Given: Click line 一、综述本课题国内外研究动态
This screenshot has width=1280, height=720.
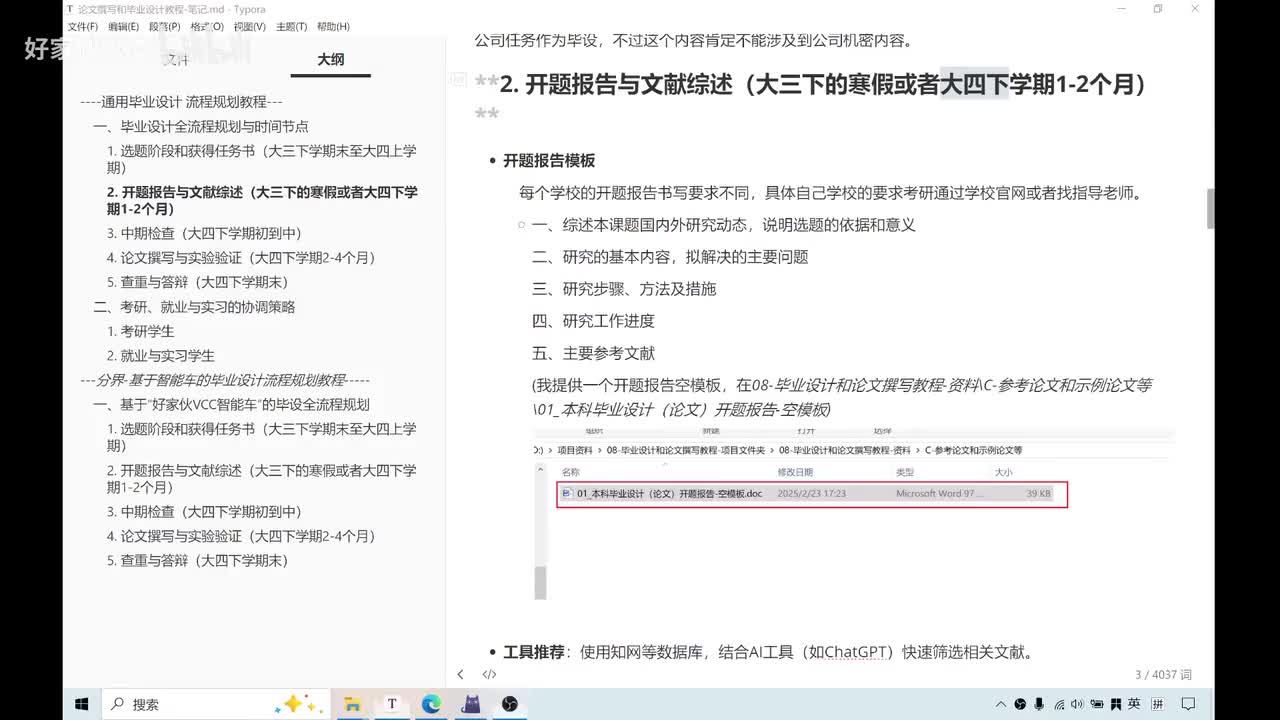Looking at the screenshot, I should (723, 225).
